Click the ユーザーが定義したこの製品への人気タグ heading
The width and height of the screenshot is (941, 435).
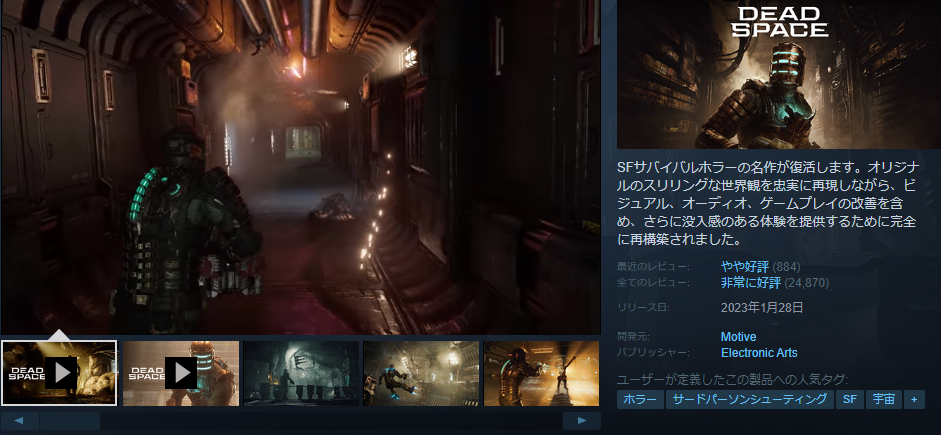coord(732,380)
